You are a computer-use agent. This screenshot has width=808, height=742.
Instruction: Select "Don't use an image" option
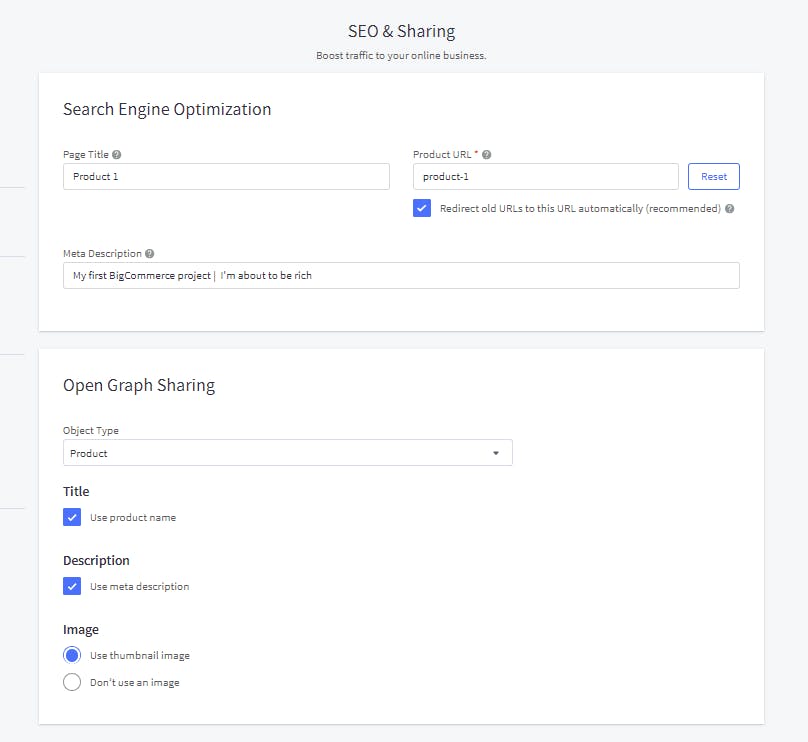coord(72,682)
